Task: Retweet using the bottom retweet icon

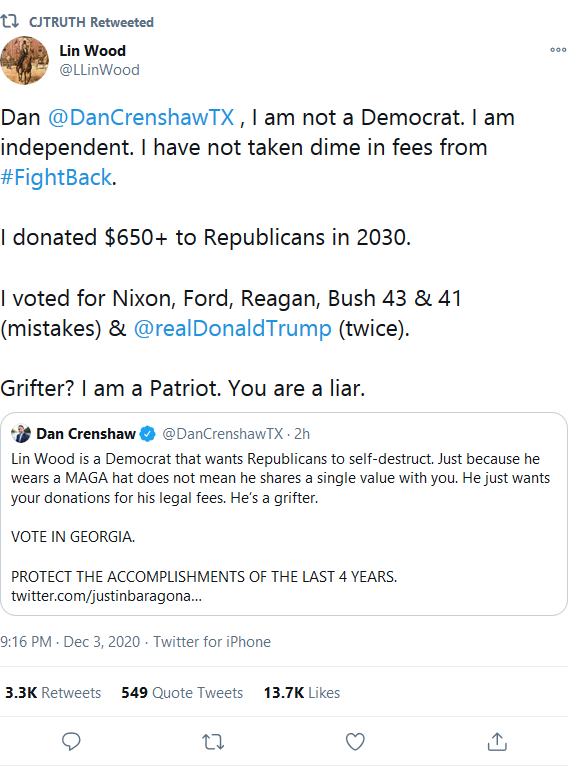Action: point(213,741)
